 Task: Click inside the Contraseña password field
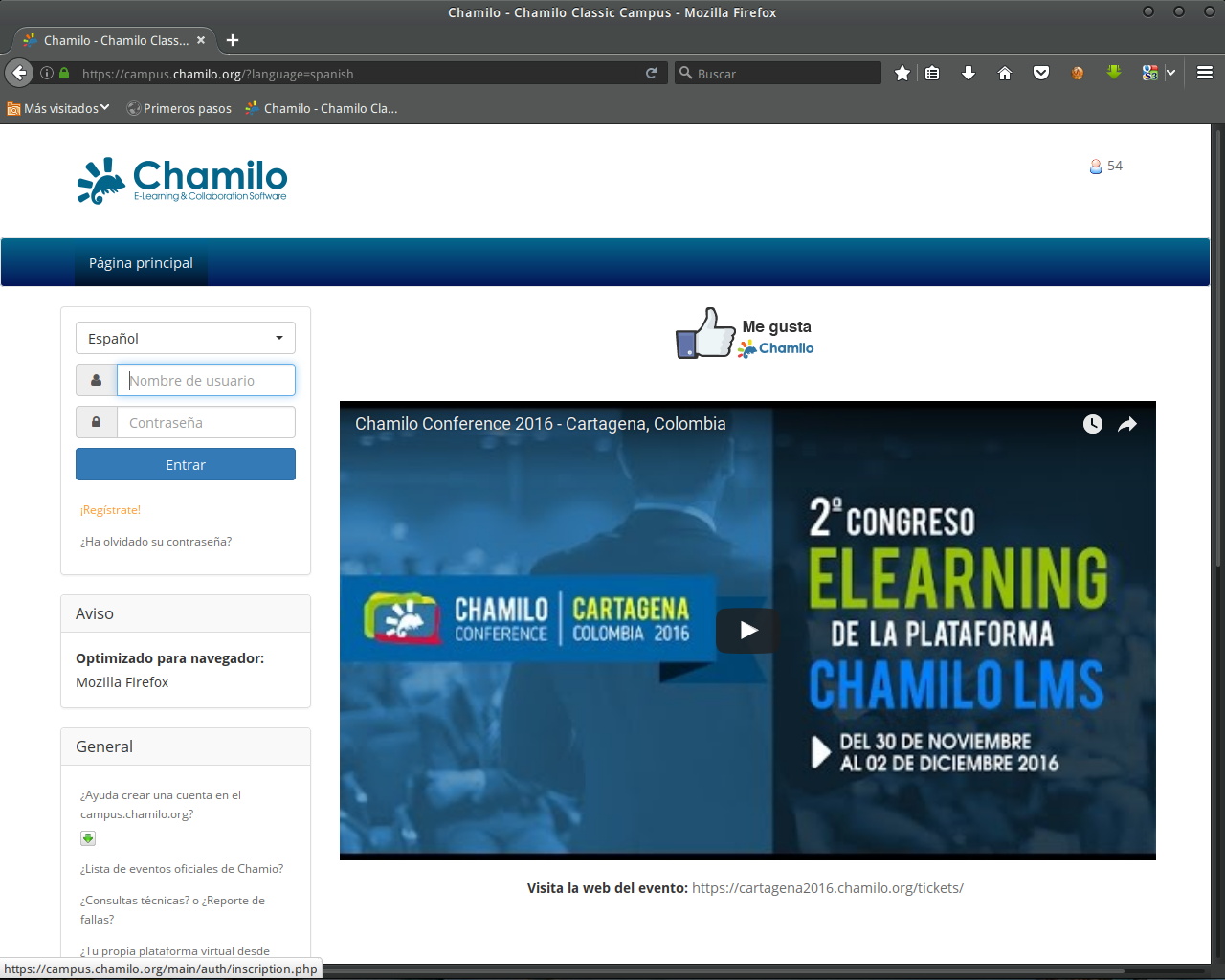pyautogui.click(x=206, y=422)
